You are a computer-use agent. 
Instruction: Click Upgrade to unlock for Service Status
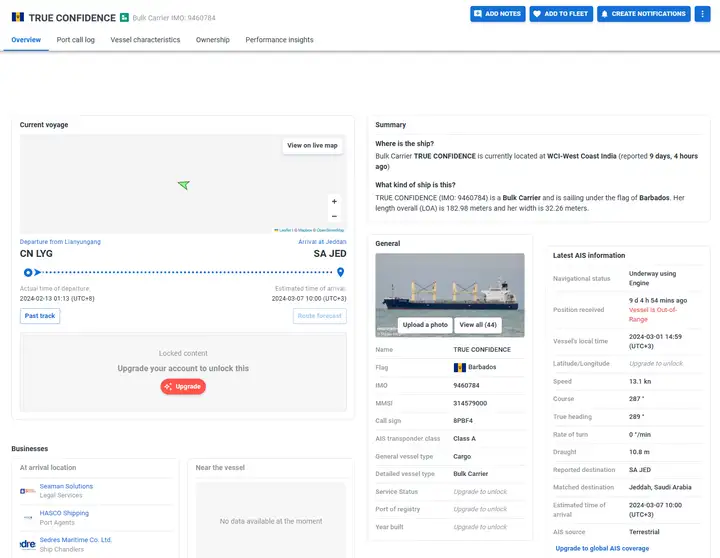click(x=480, y=492)
